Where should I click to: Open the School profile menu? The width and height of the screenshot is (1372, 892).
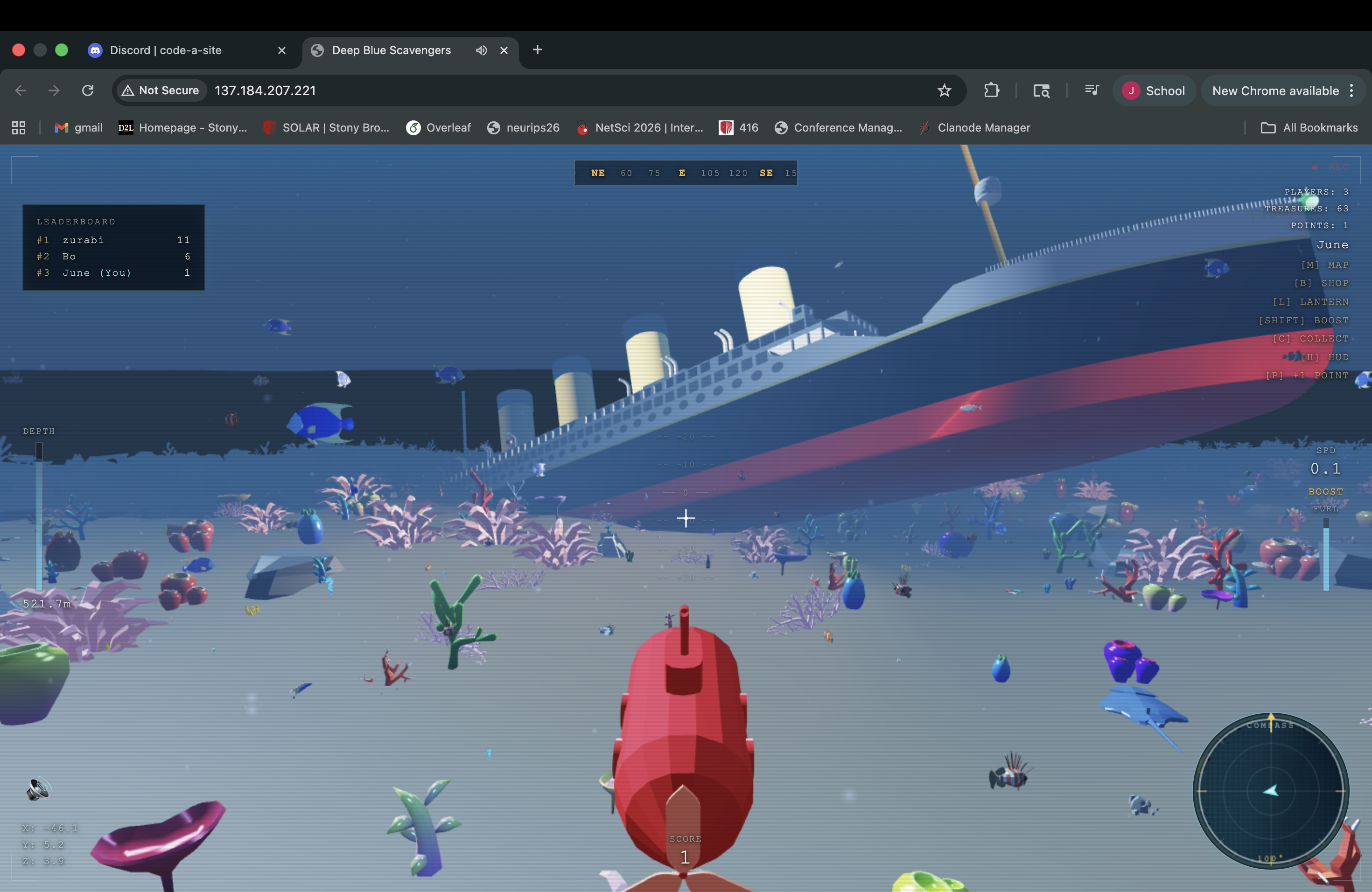coord(1154,91)
